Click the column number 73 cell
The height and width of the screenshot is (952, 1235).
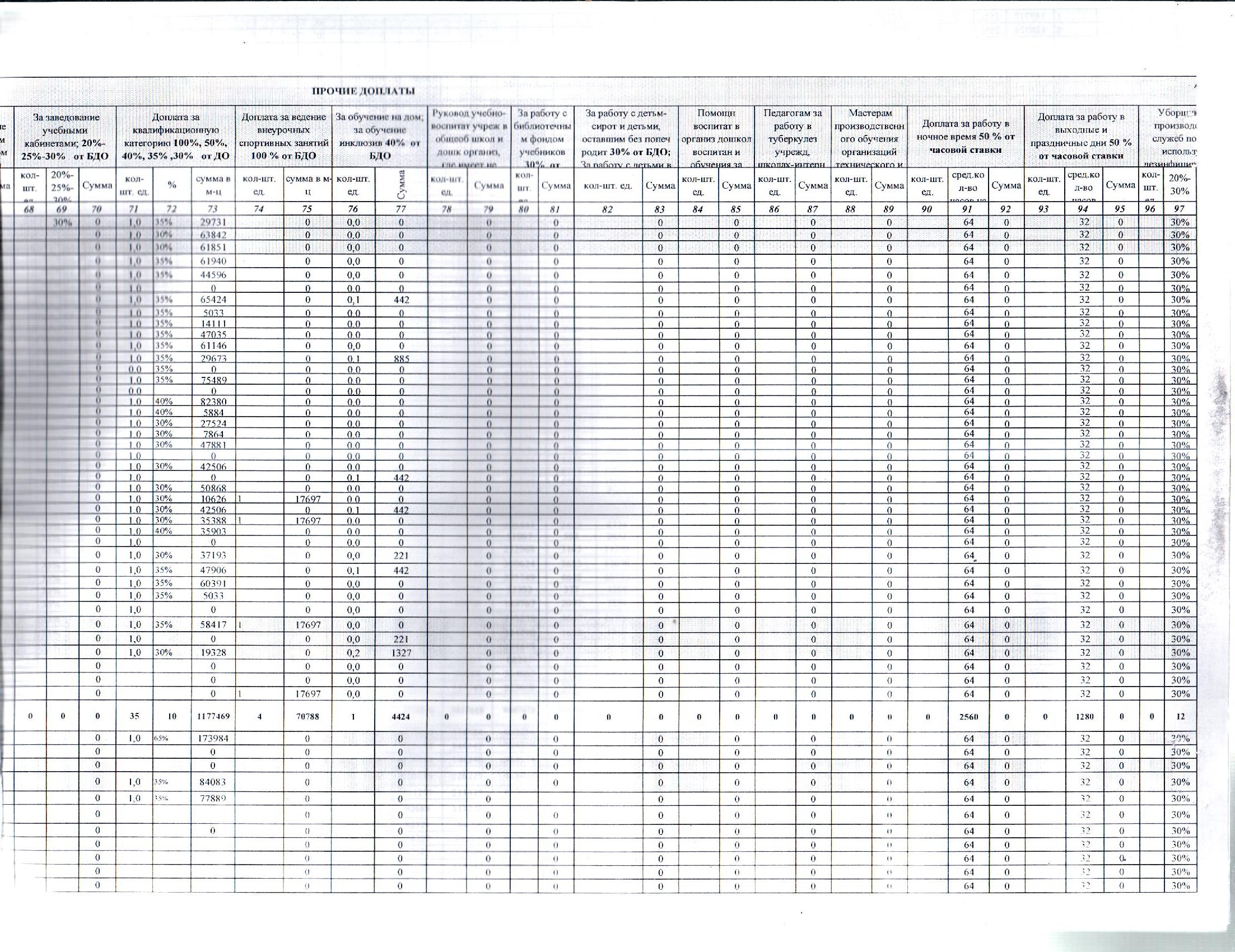coord(213,209)
